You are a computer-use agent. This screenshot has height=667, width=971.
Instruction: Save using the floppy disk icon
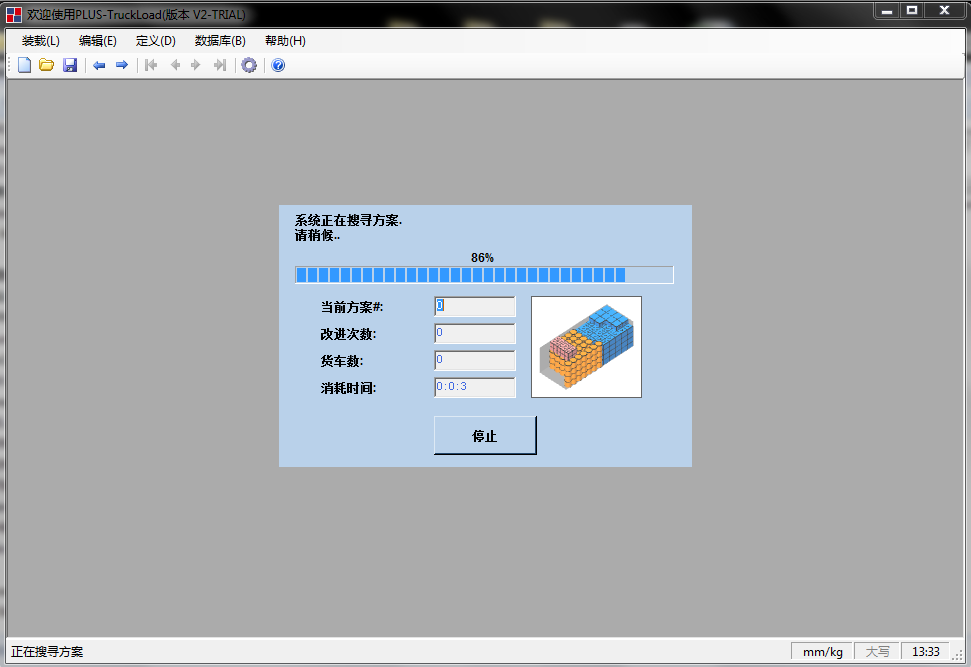pos(70,65)
